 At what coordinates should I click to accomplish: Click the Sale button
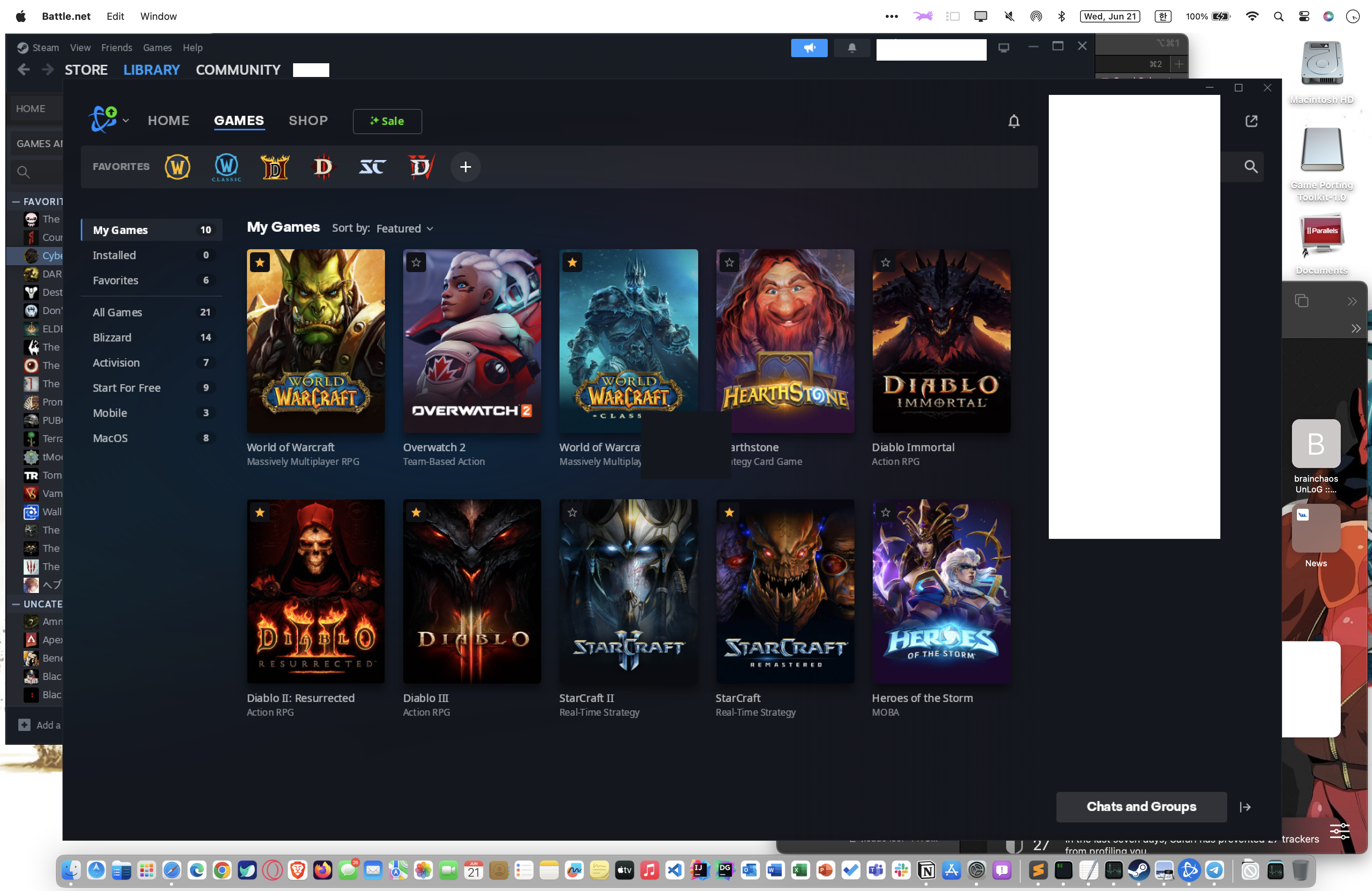click(x=387, y=121)
